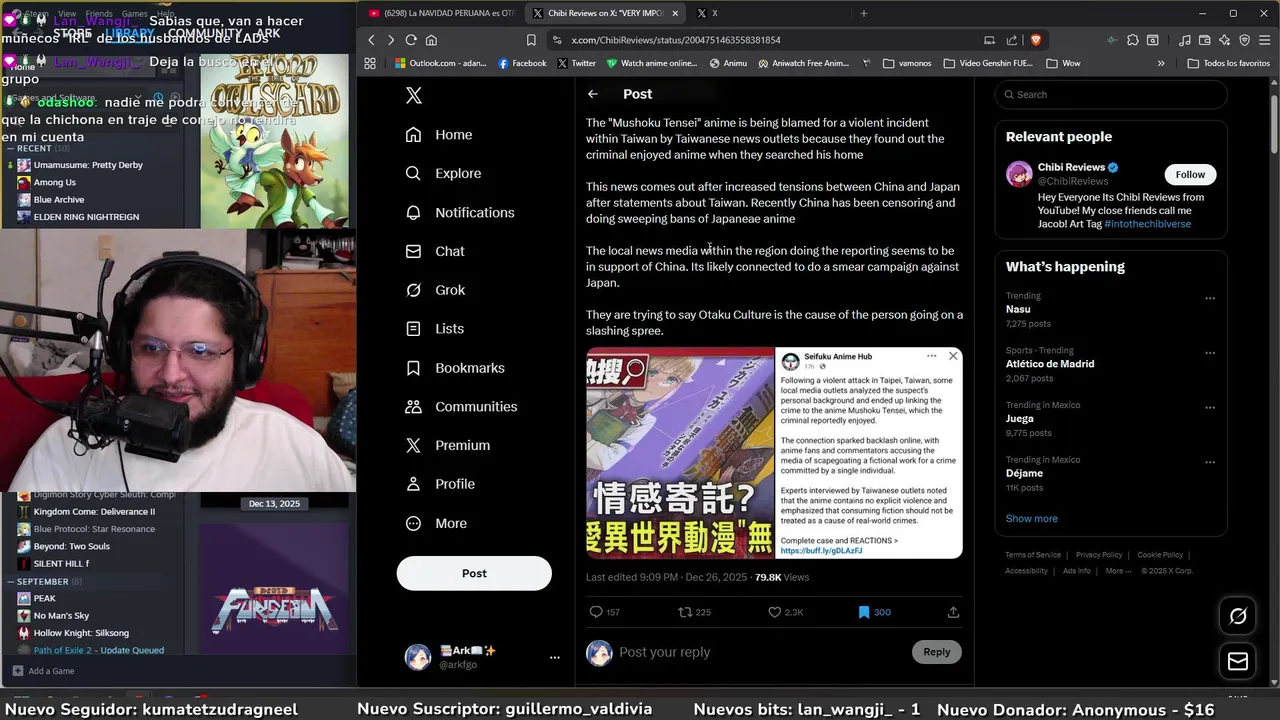The width and height of the screenshot is (1280, 720).
Task: Click the large Post button in sidebar
Action: point(474,573)
